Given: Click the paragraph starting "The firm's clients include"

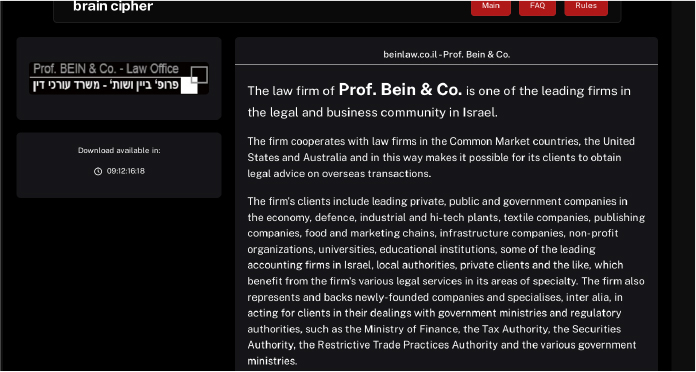Looking at the screenshot, I should click(x=446, y=281).
